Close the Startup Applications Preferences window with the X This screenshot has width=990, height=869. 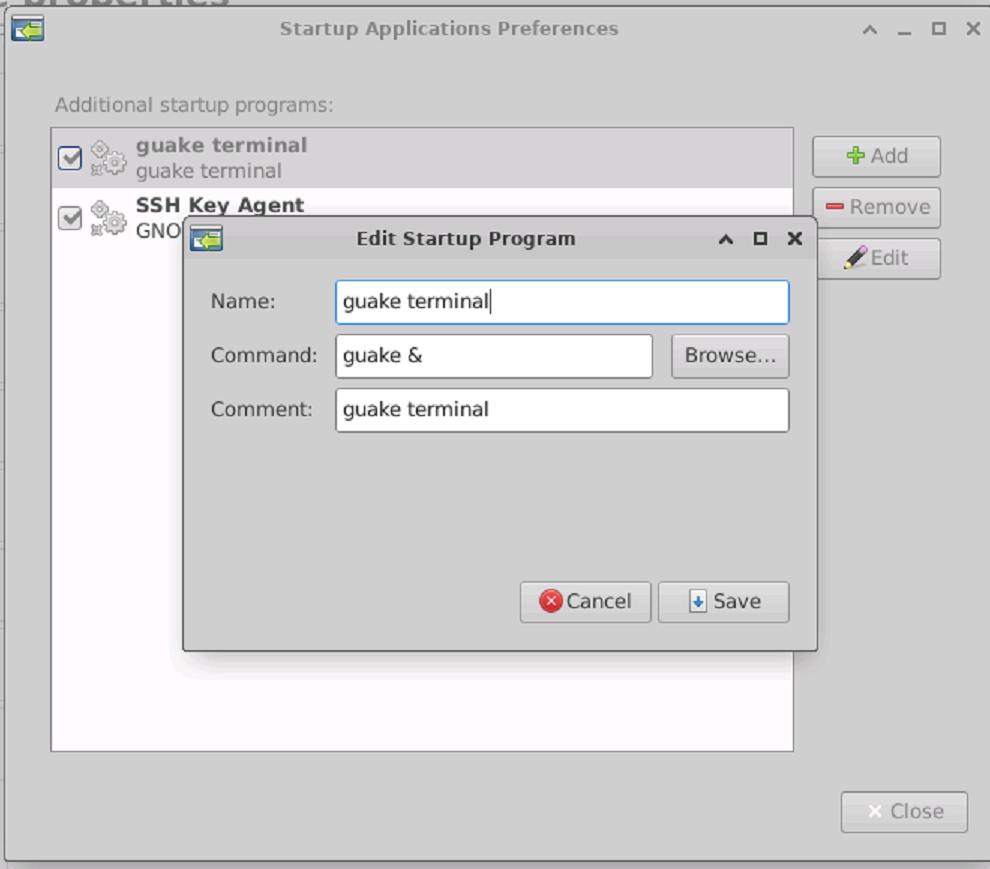(x=974, y=29)
